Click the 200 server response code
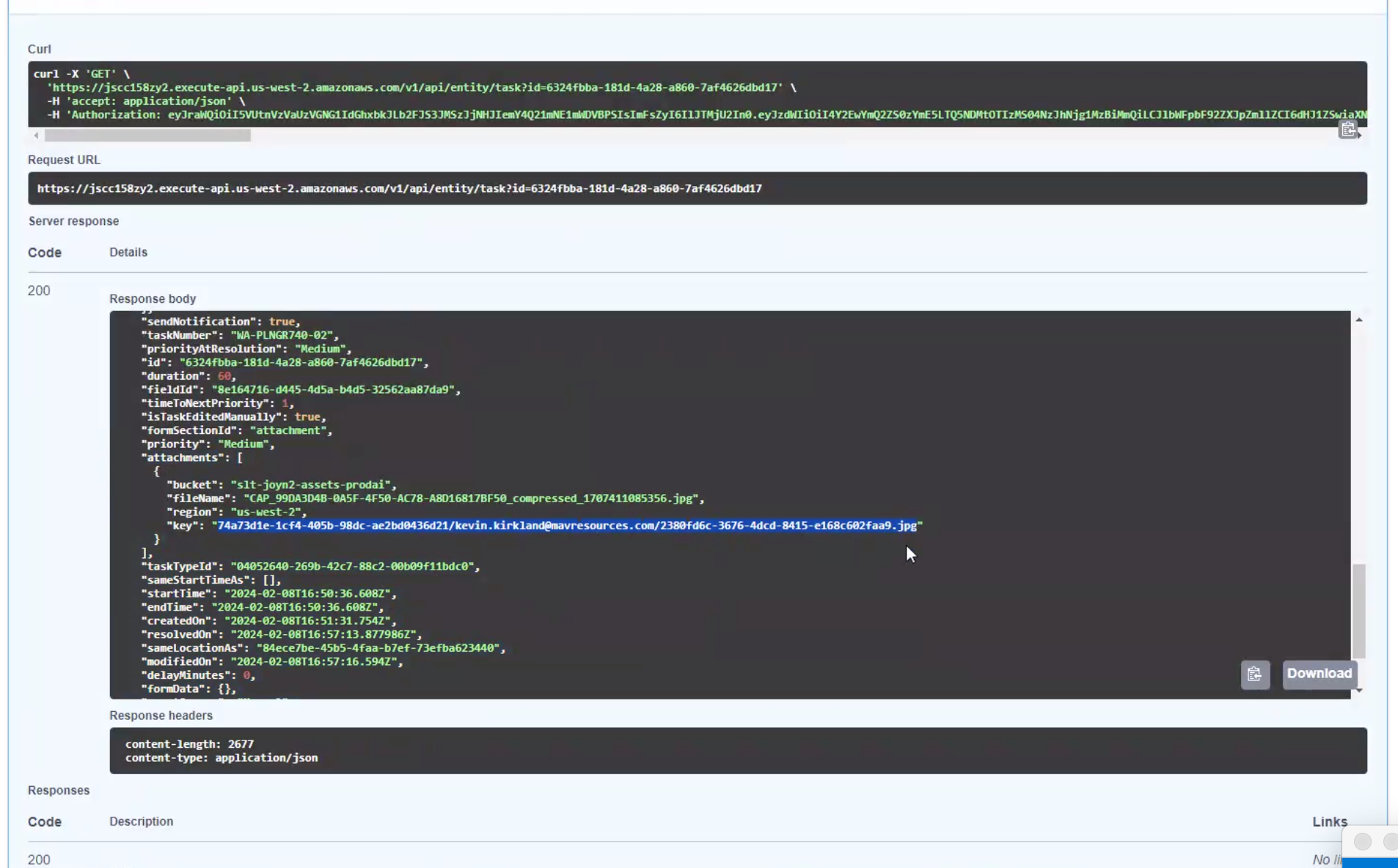This screenshot has width=1398, height=868. point(39,291)
